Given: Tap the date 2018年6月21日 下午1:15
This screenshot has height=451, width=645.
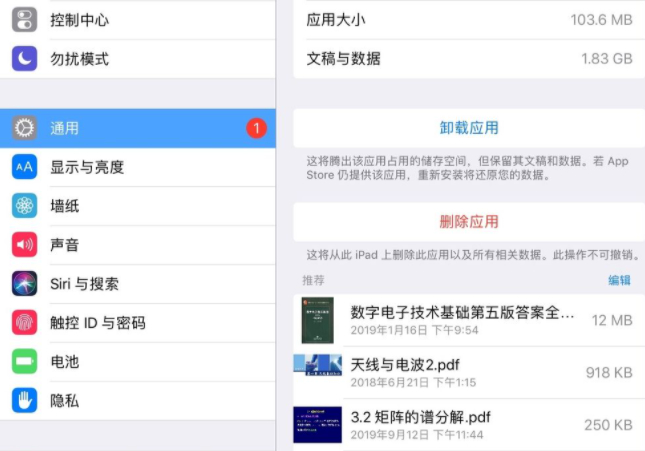Looking at the screenshot, I should click(x=413, y=382).
